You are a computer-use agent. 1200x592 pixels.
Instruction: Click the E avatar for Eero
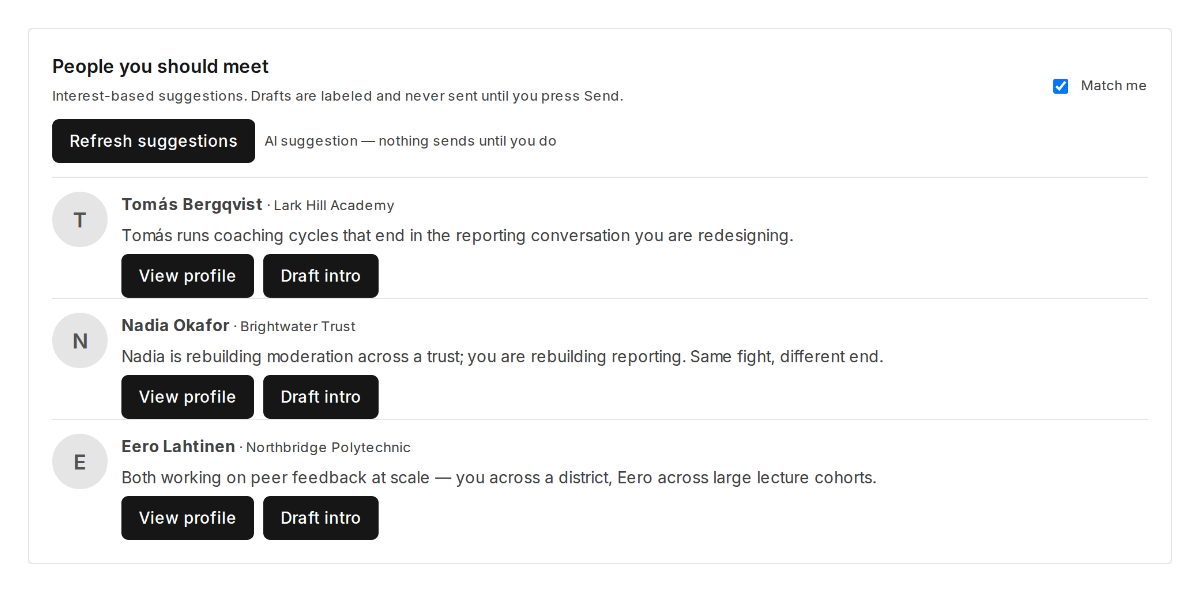[80, 462]
